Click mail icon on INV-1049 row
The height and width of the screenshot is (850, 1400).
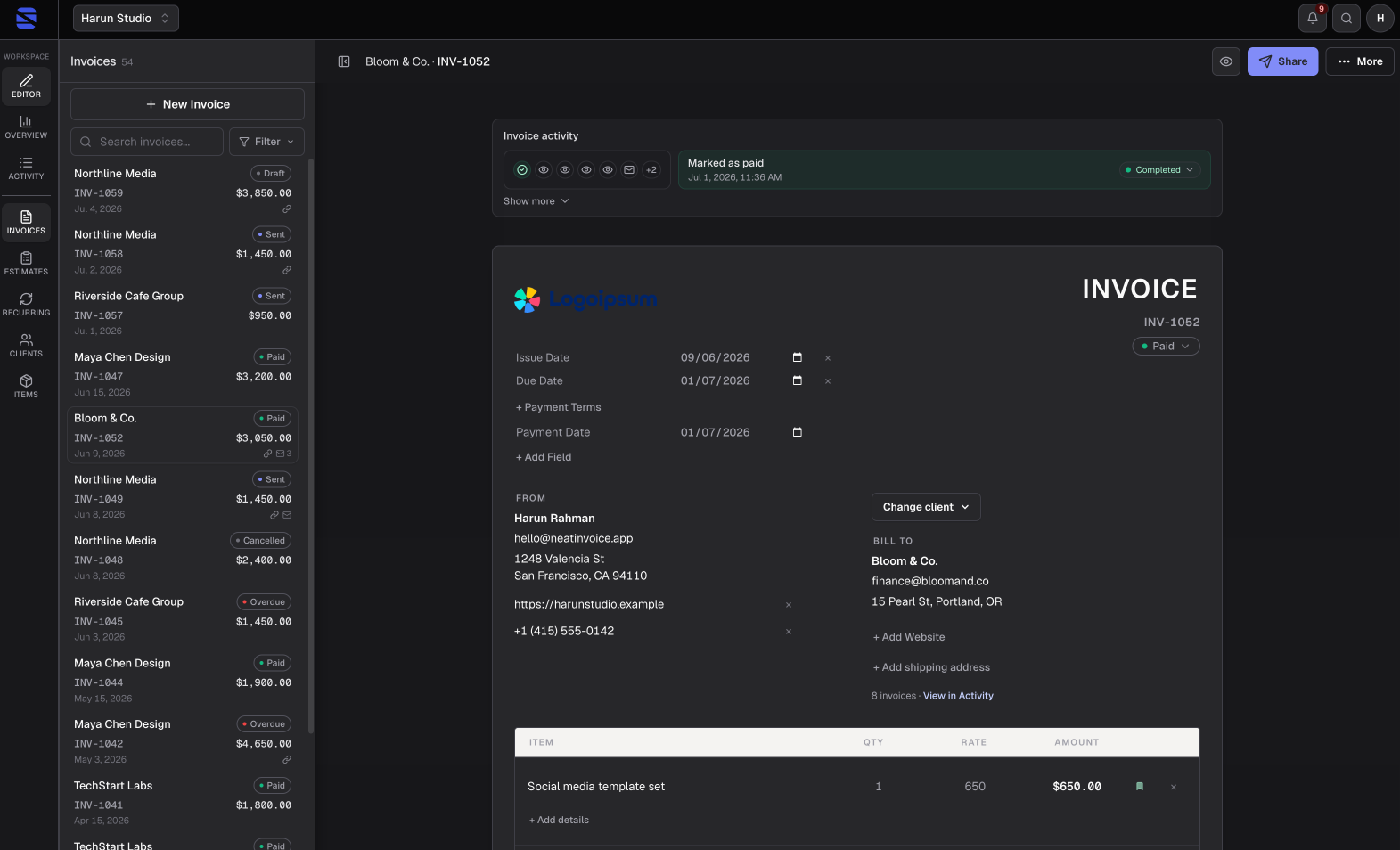point(287,515)
